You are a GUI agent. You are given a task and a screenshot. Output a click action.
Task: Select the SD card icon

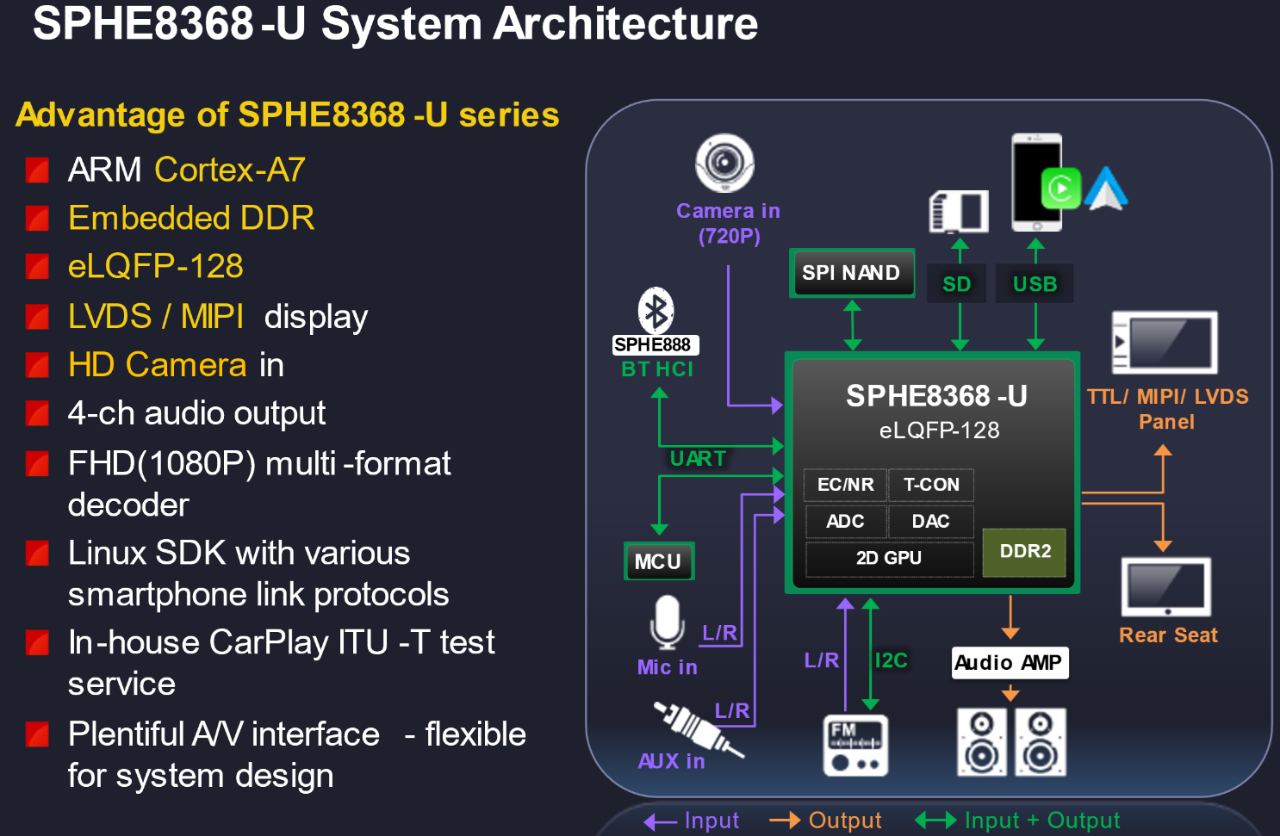tap(959, 212)
